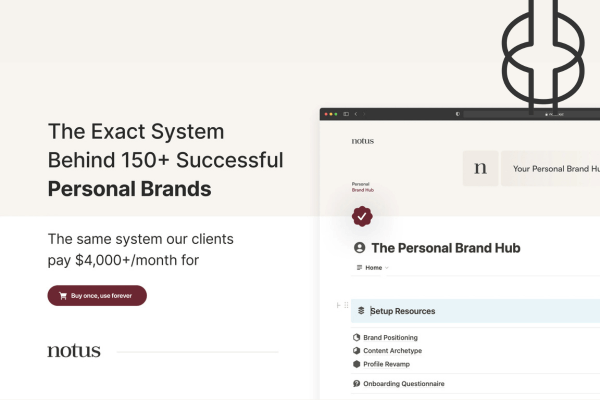Screen dimensions: 600x400
Task: Click the Buy once, use forever button
Action: click(x=97, y=296)
